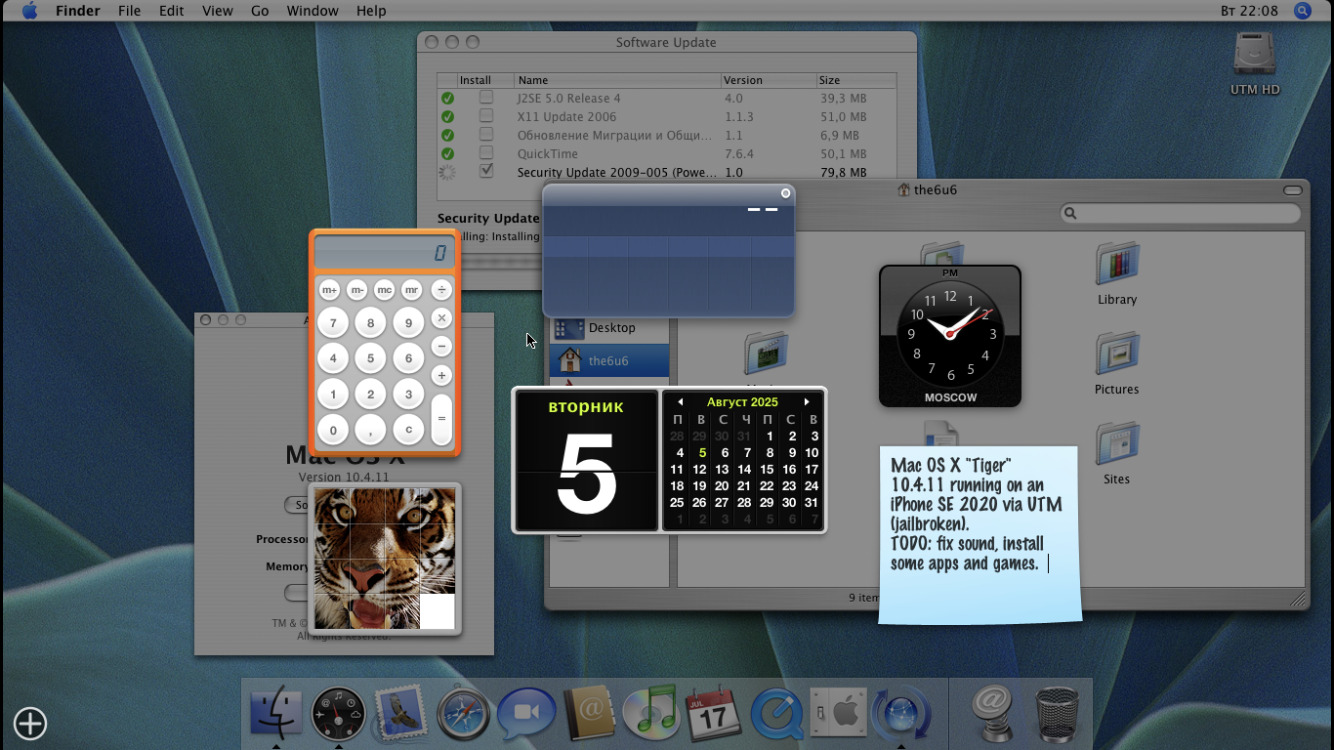Select the Library folder in Finder window
Viewport: 1334px width, 750px height.
coord(1117,273)
